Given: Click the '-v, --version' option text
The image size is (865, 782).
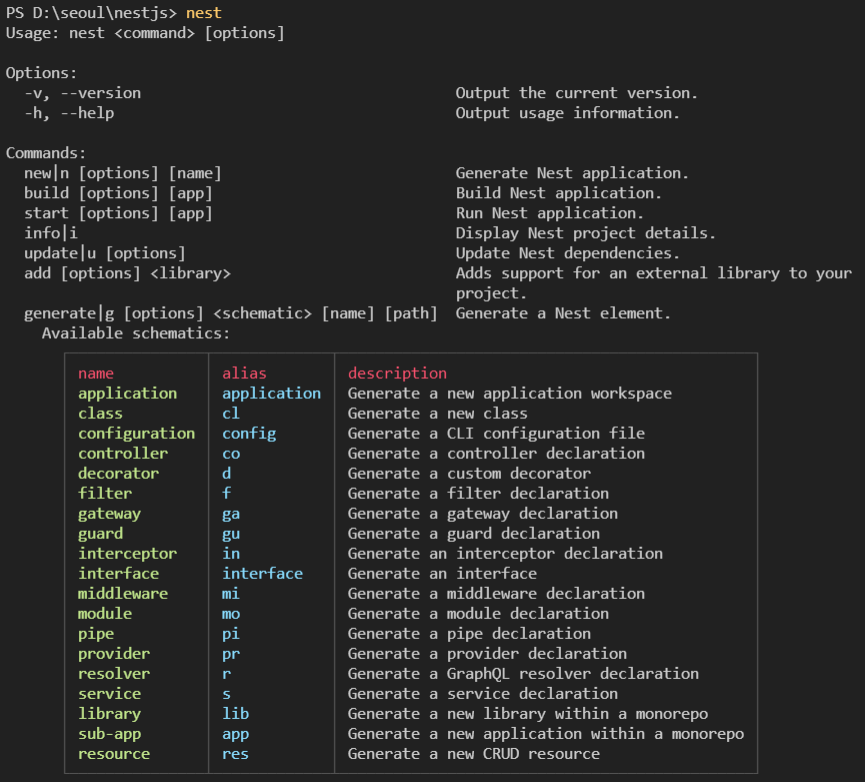Looking at the screenshot, I should (x=83, y=93).
